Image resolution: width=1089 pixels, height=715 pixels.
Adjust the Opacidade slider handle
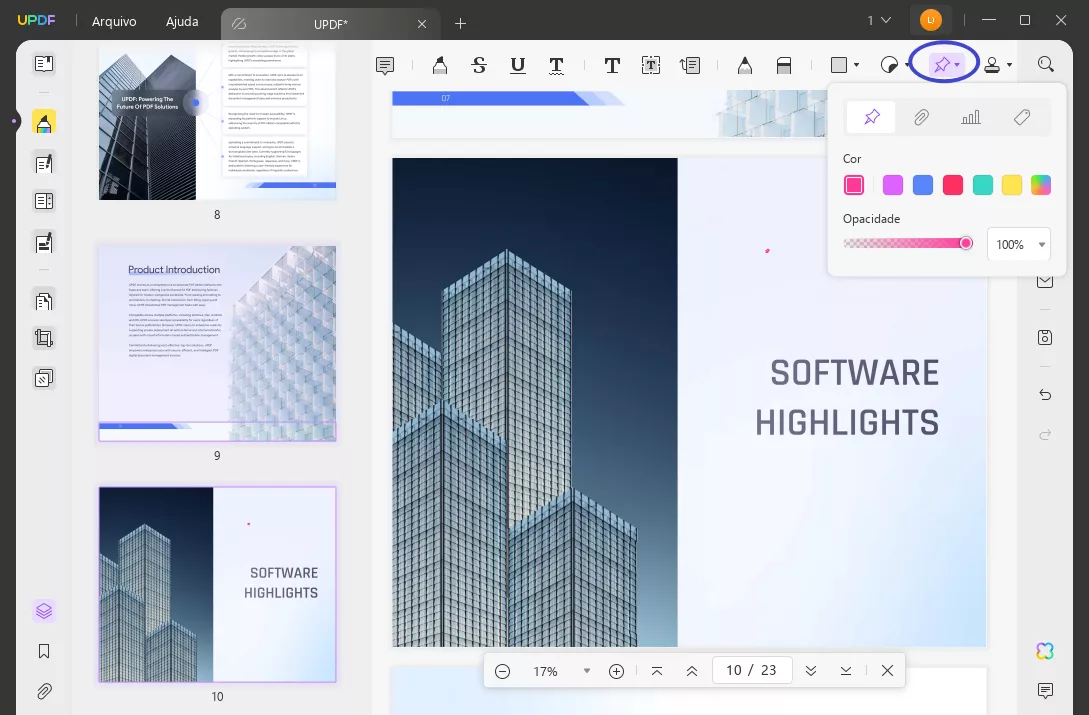[x=965, y=243]
